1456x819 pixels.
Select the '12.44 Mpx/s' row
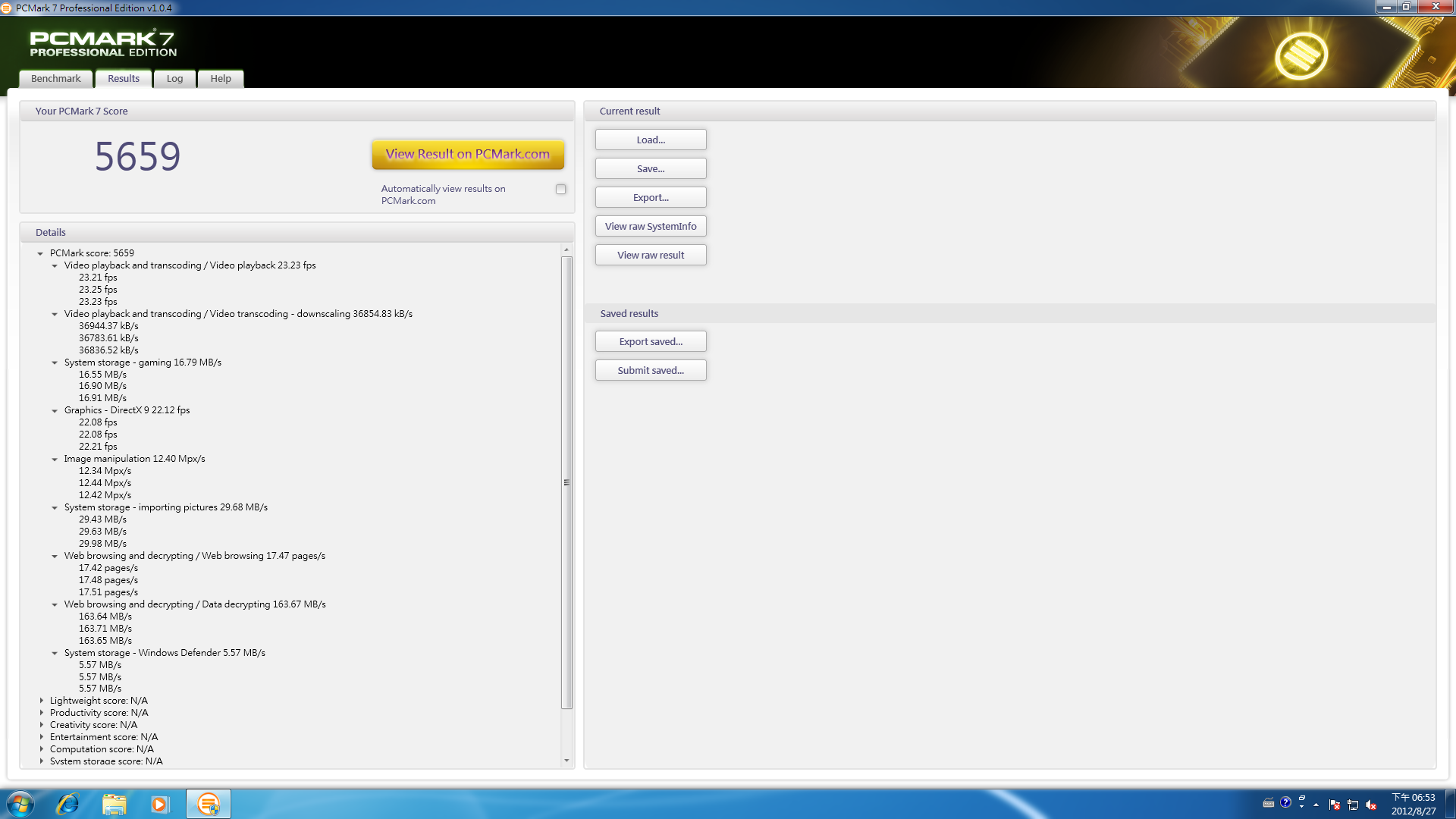point(105,483)
